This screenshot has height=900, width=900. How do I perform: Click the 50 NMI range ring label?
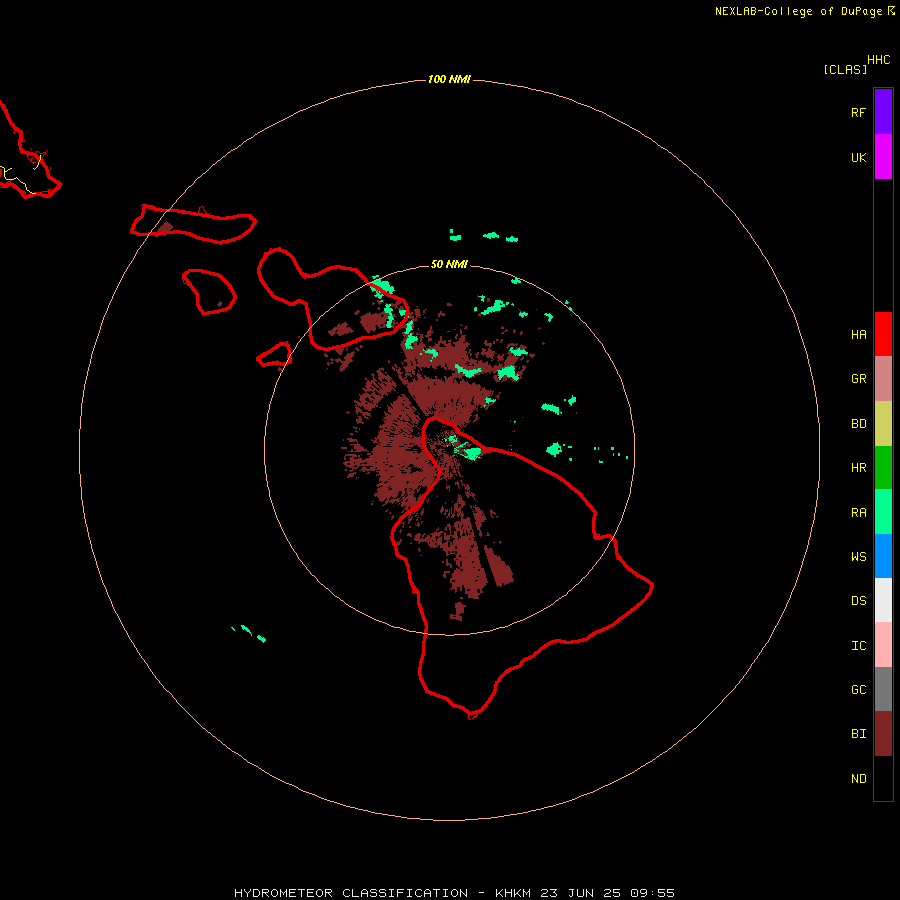(x=449, y=264)
